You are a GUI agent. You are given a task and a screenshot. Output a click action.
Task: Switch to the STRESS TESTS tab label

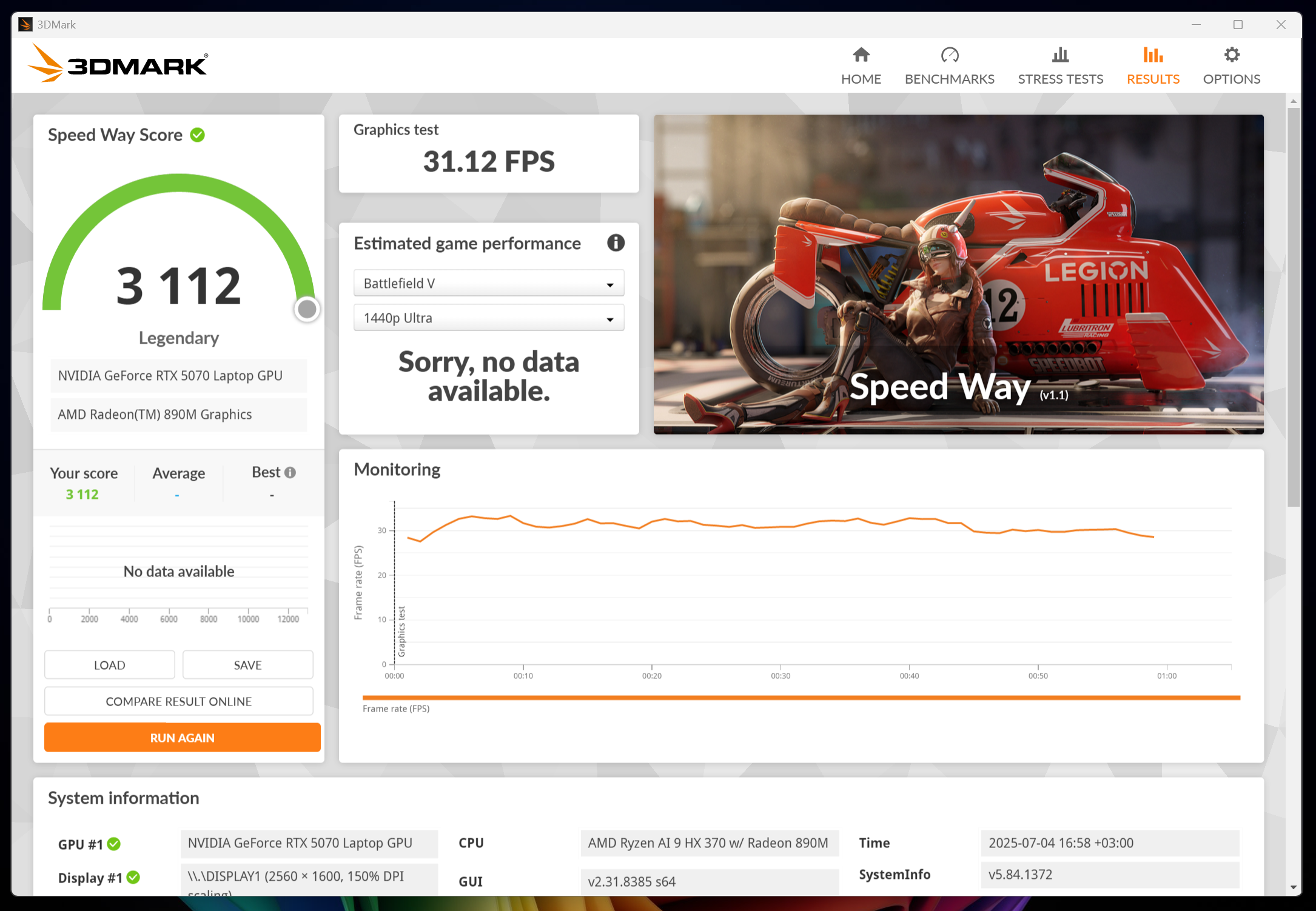1060,79
